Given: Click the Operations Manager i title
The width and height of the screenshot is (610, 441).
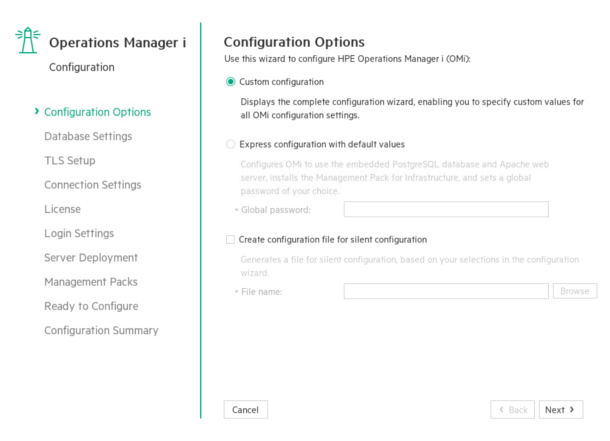Looking at the screenshot, I should click(x=117, y=42).
